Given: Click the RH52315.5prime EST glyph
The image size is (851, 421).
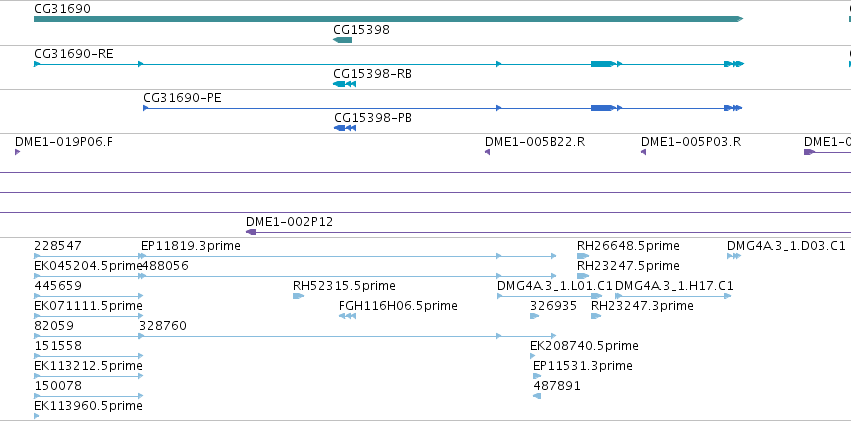Looking at the screenshot, I should point(298,296).
